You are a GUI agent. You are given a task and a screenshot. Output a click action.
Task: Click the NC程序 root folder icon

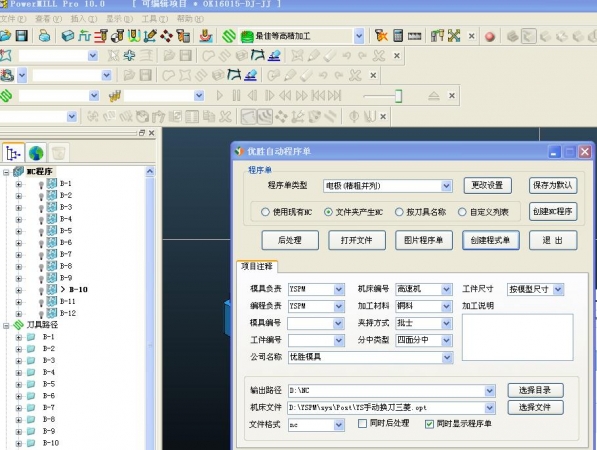tap(19, 171)
